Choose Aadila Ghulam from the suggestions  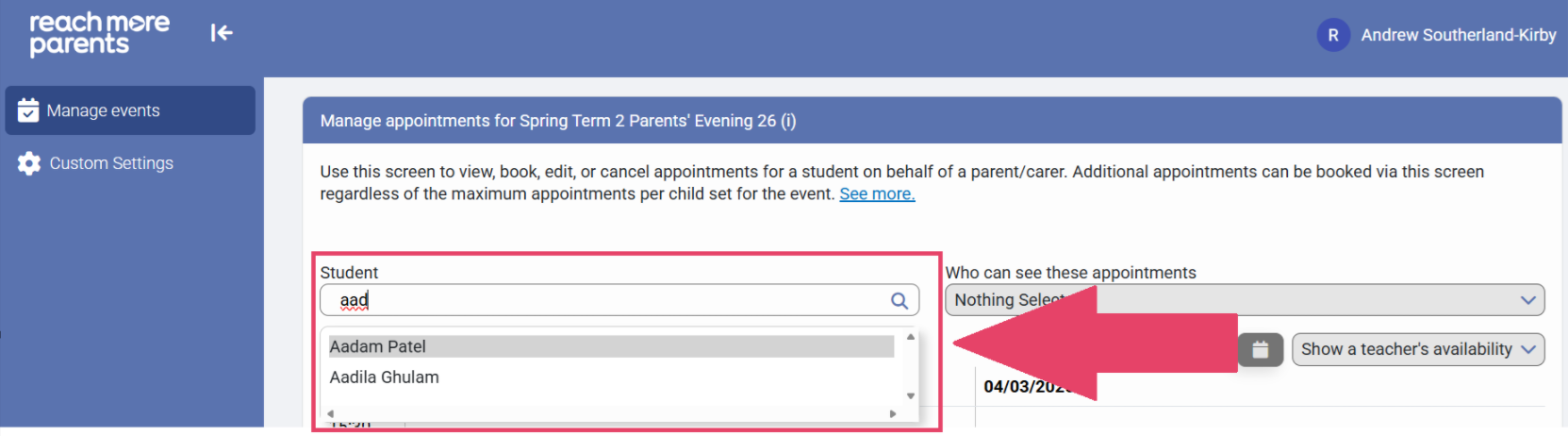tap(385, 377)
